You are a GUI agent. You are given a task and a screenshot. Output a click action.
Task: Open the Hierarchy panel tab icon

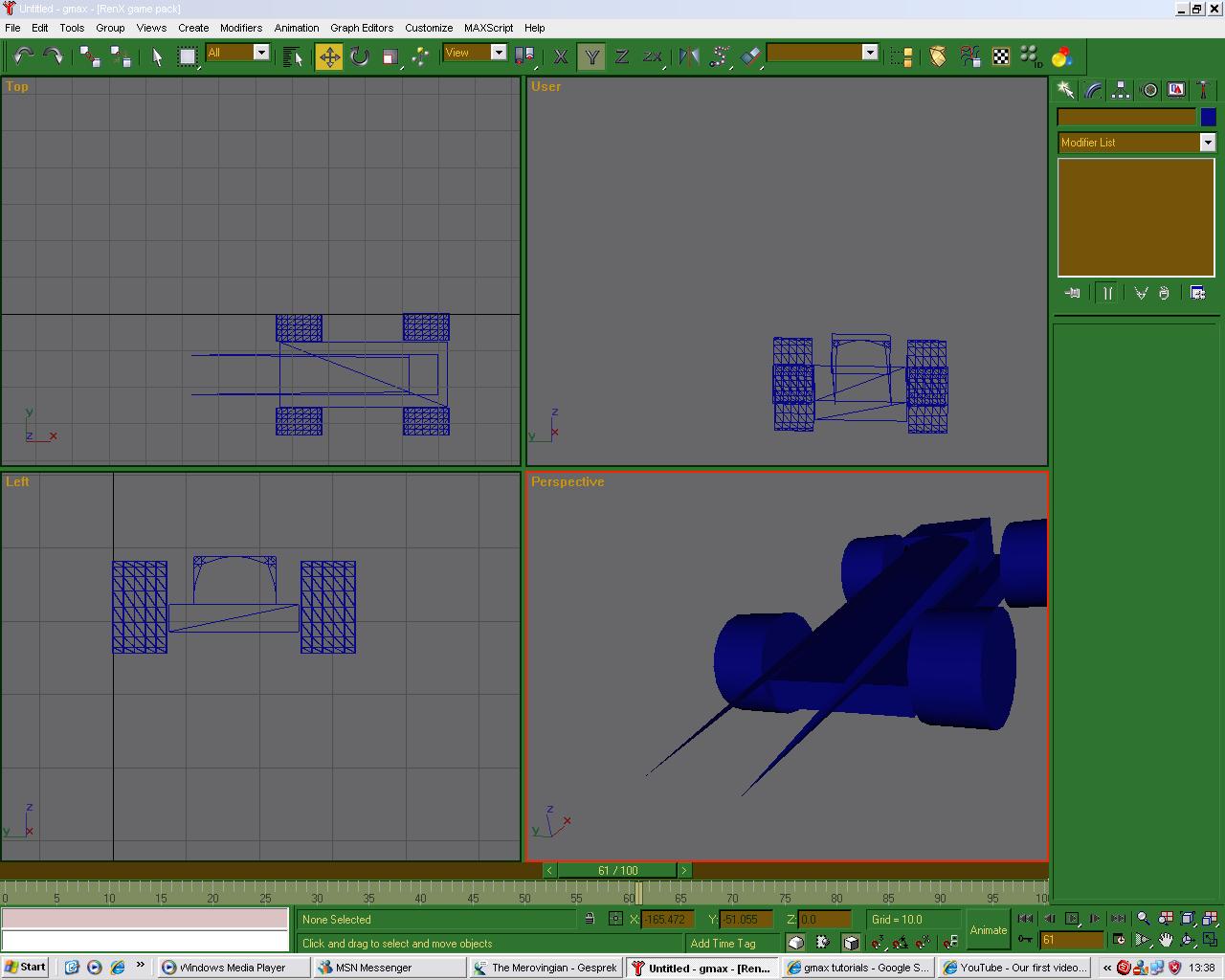tap(1121, 90)
